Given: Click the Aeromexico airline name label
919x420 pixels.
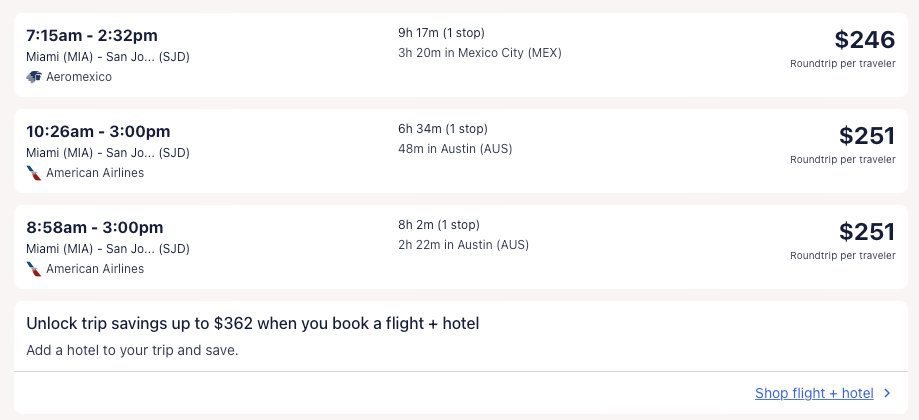Looking at the screenshot, I should pyautogui.click(x=79, y=77).
